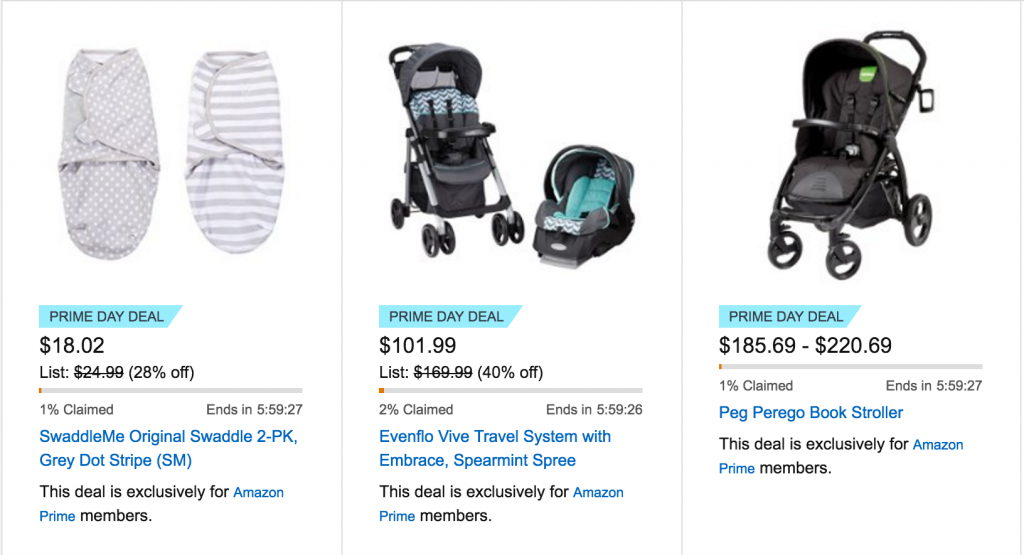Open the Peg Perego Book Stroller link
Viewport: 1024px width, 555px height.
pos(810,413)
